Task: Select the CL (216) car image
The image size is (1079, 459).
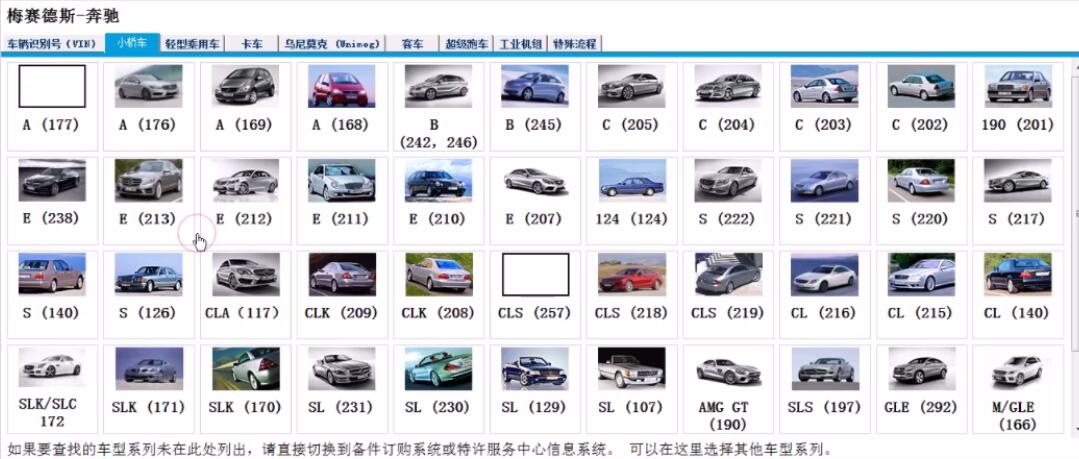Action: [x=824, y=275]
